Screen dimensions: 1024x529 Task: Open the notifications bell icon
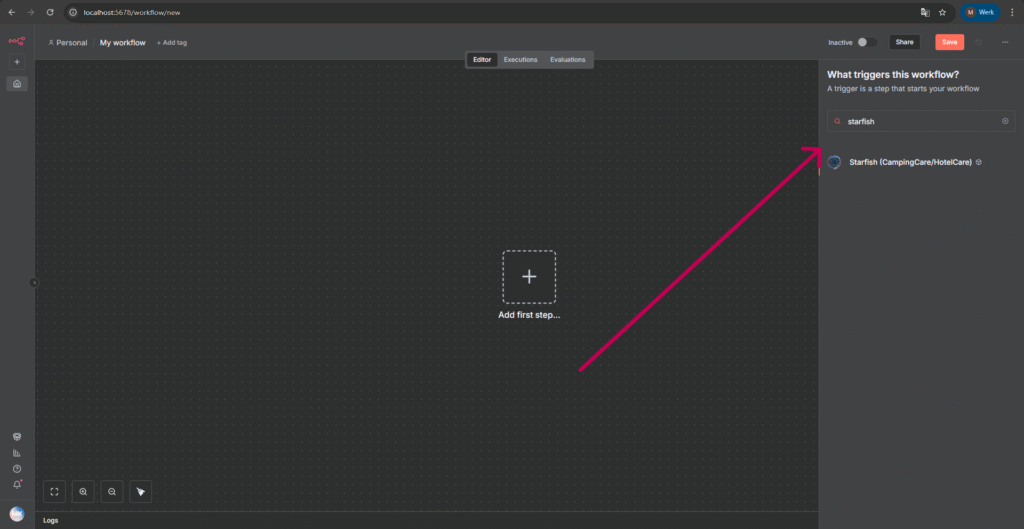click(17, 484)
